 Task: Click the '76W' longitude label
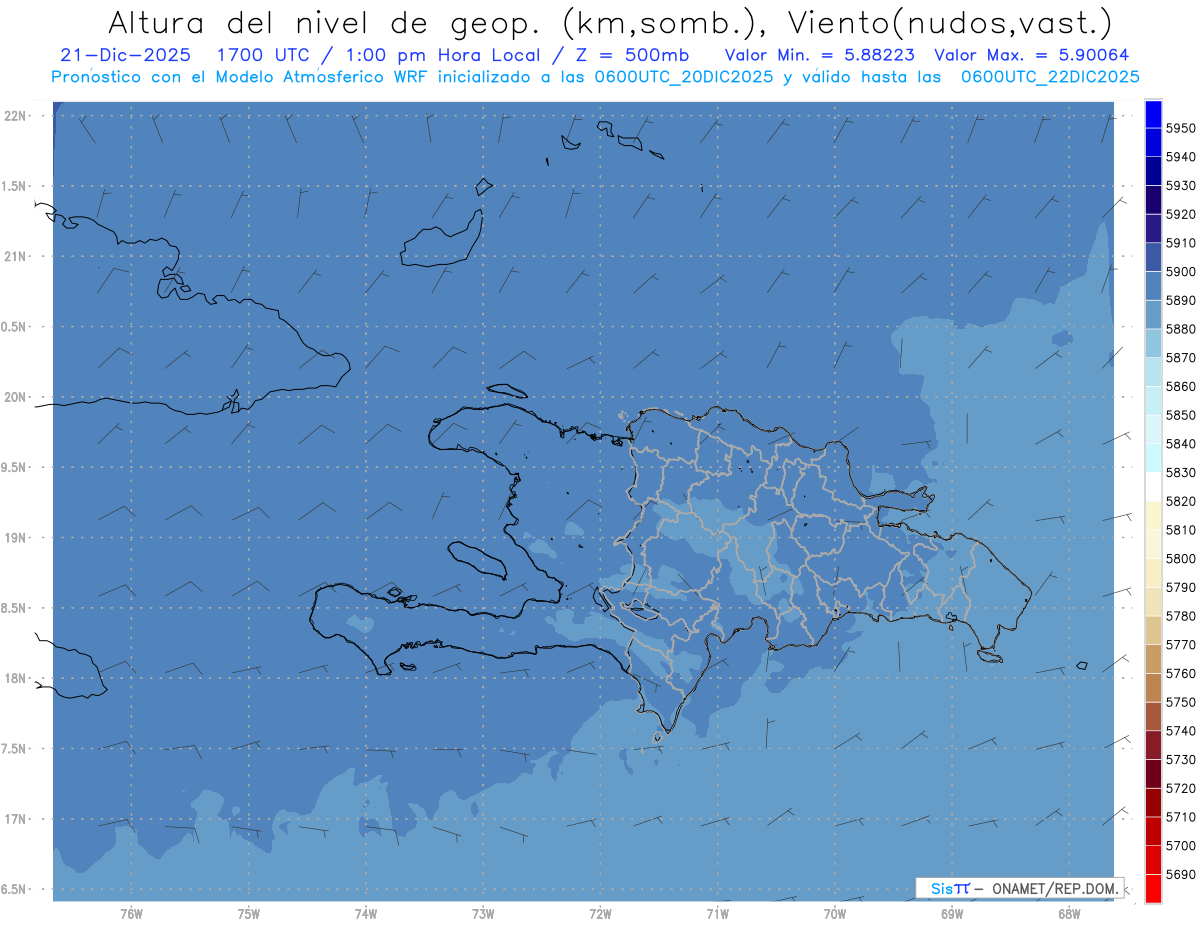pos(131,913)
